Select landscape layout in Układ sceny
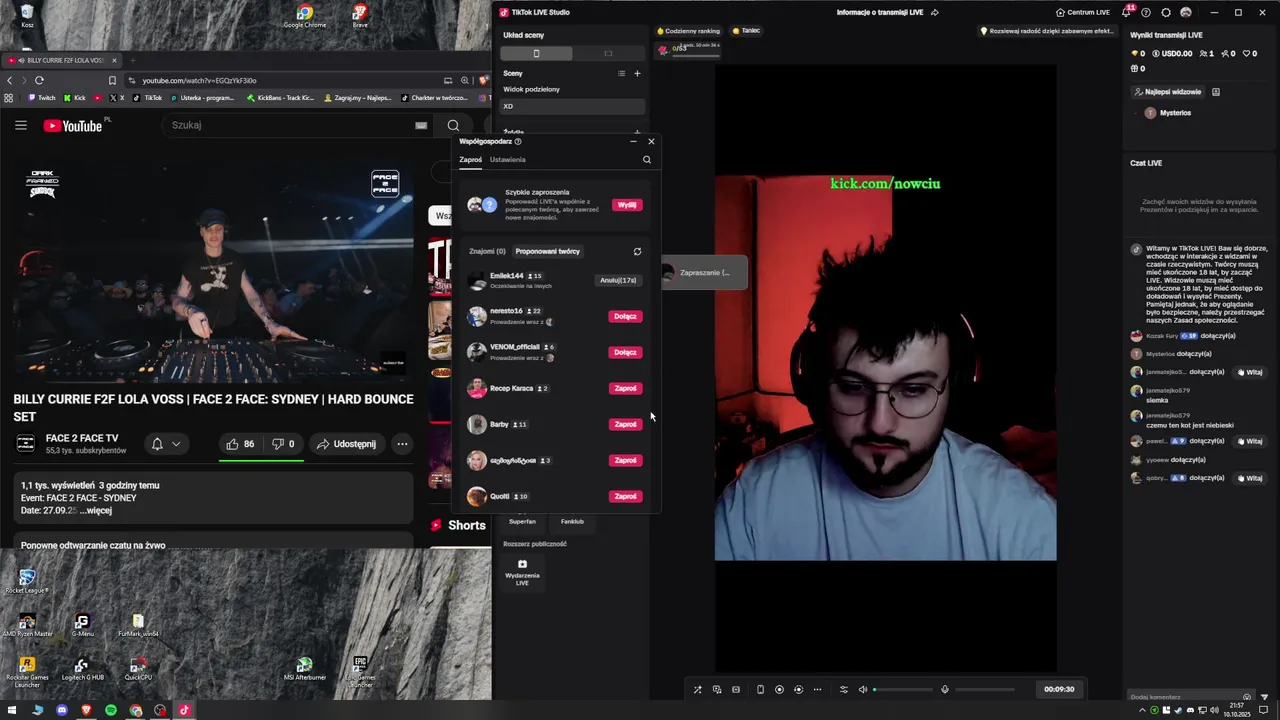This screenshot has width=1280, height=720. [608, 53]
